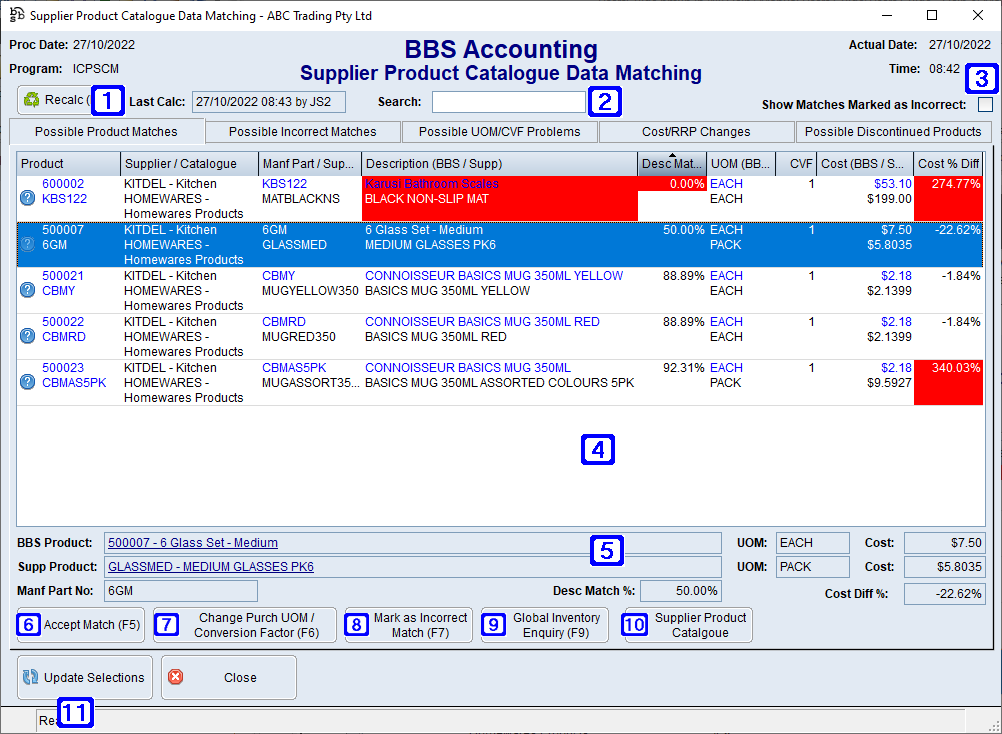Image resolution: width=1002 pixels, height=734 pixels.
Task: Click the red Close icon
Action: (176, 677)
